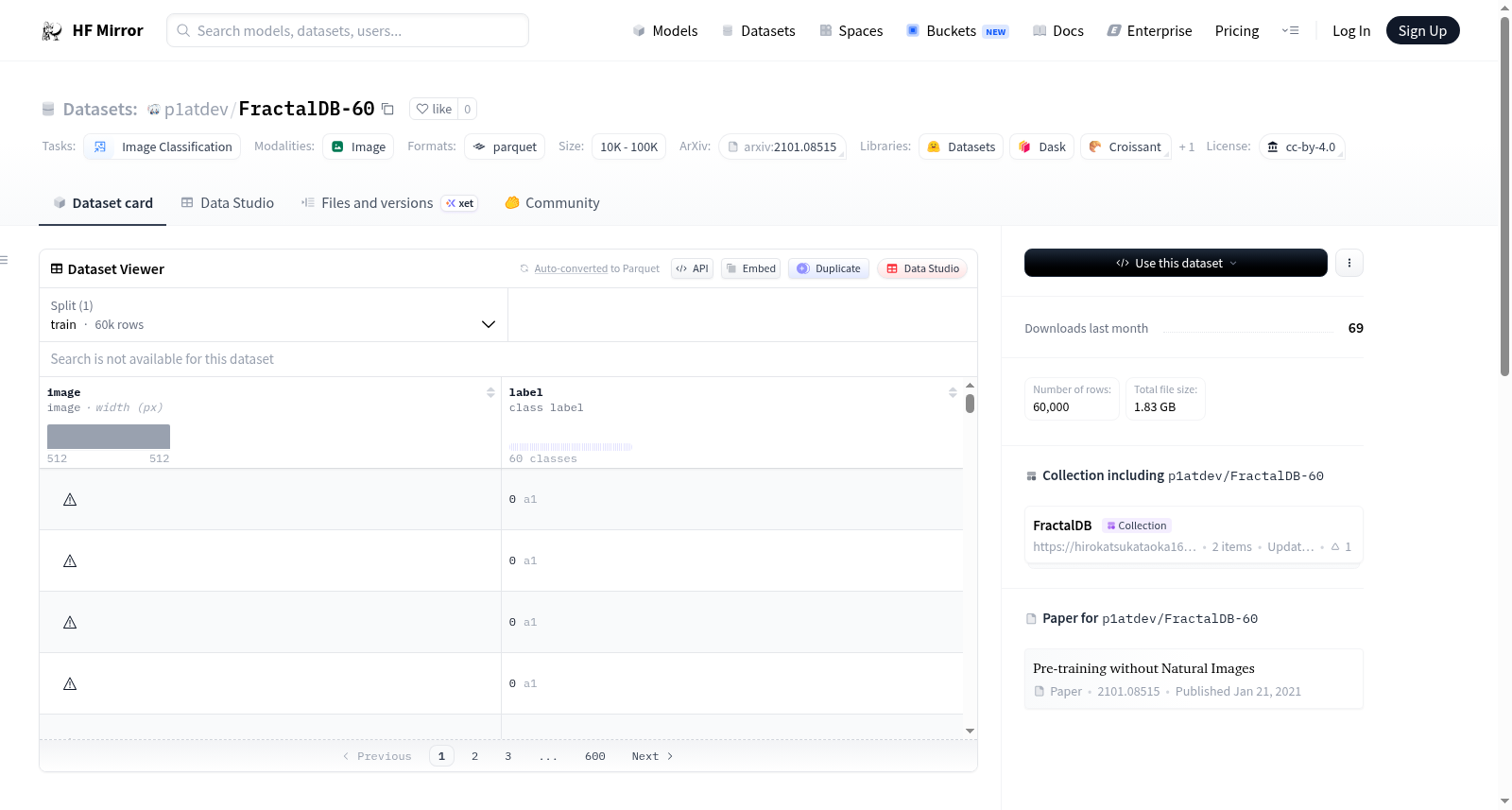Open the more navigation menu icon
This screenshot has height=810, width=1512.
coord(1290,31)
